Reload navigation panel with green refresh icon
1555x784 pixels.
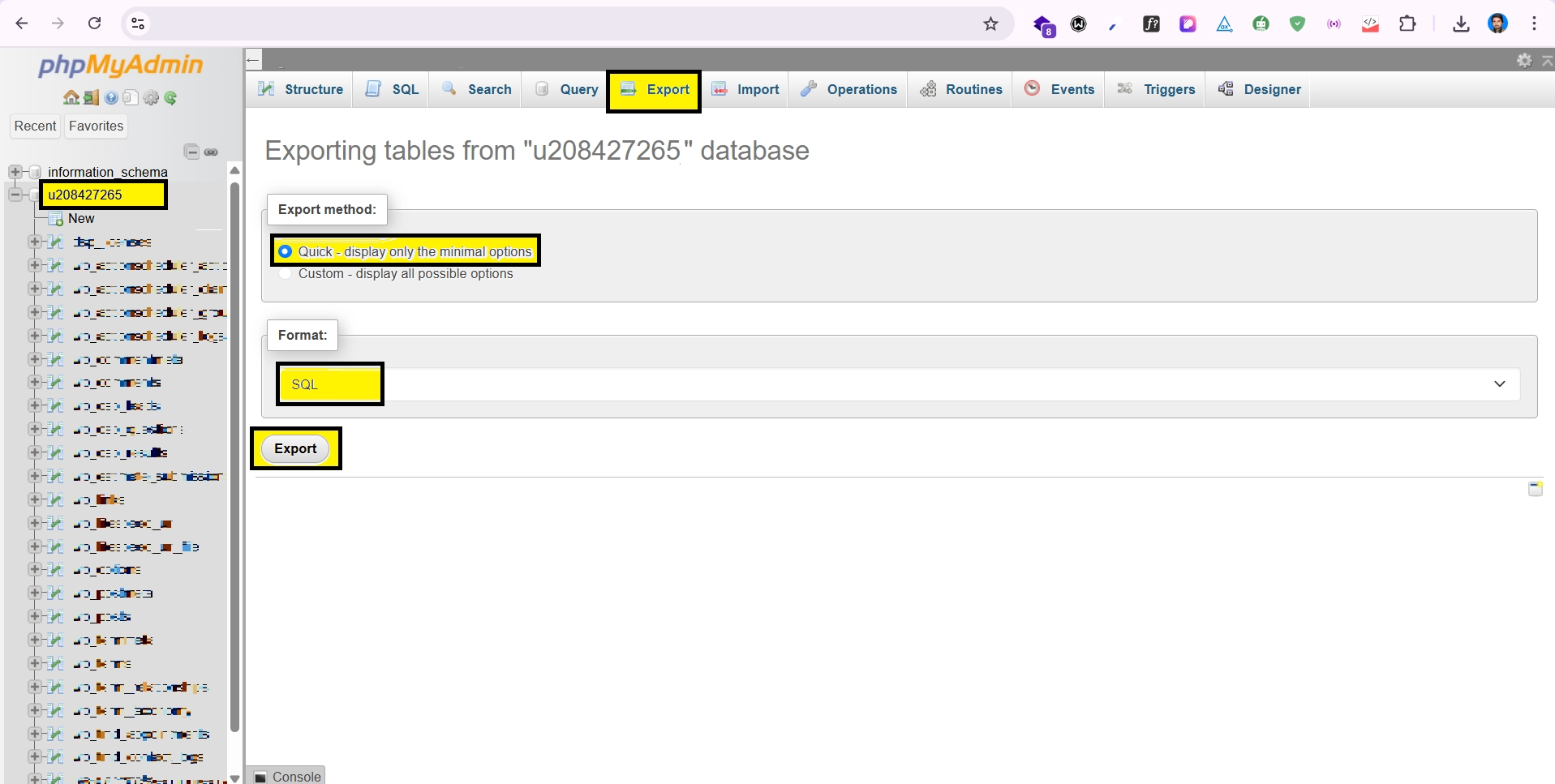(x=170, y=98)
